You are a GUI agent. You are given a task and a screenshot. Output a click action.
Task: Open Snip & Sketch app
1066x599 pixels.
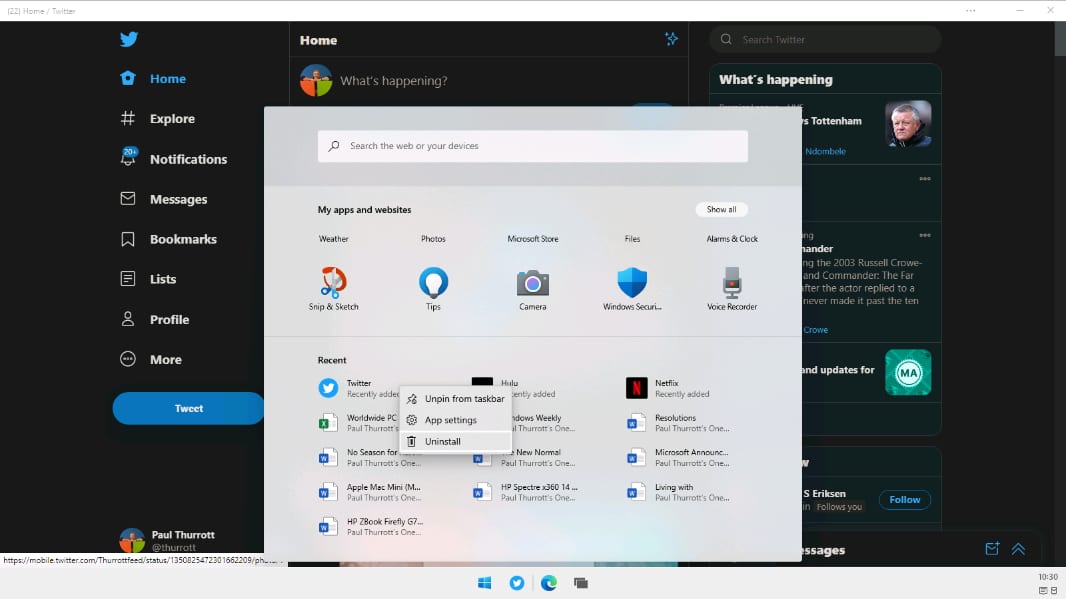pos(333,289)
